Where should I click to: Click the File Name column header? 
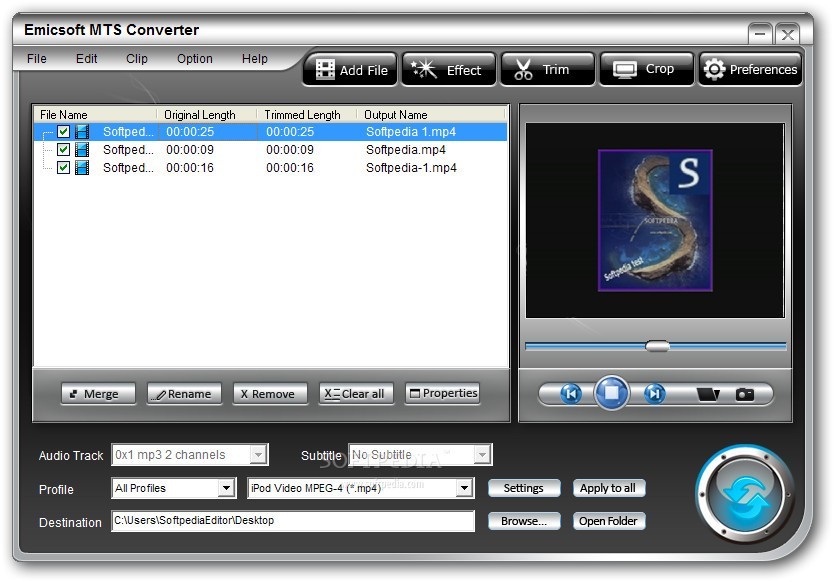95,114
